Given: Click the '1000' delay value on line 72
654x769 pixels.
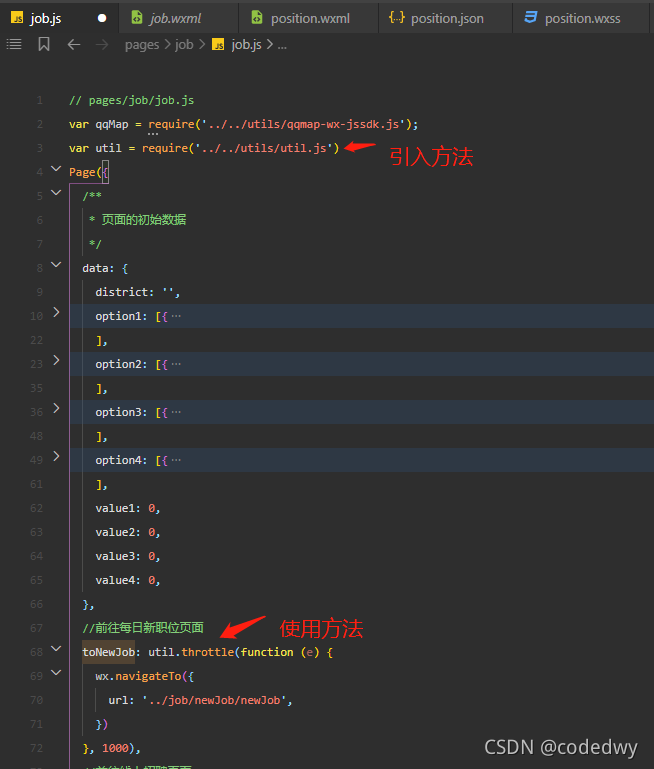Looking at the screenshot, I should click(115, 748).
